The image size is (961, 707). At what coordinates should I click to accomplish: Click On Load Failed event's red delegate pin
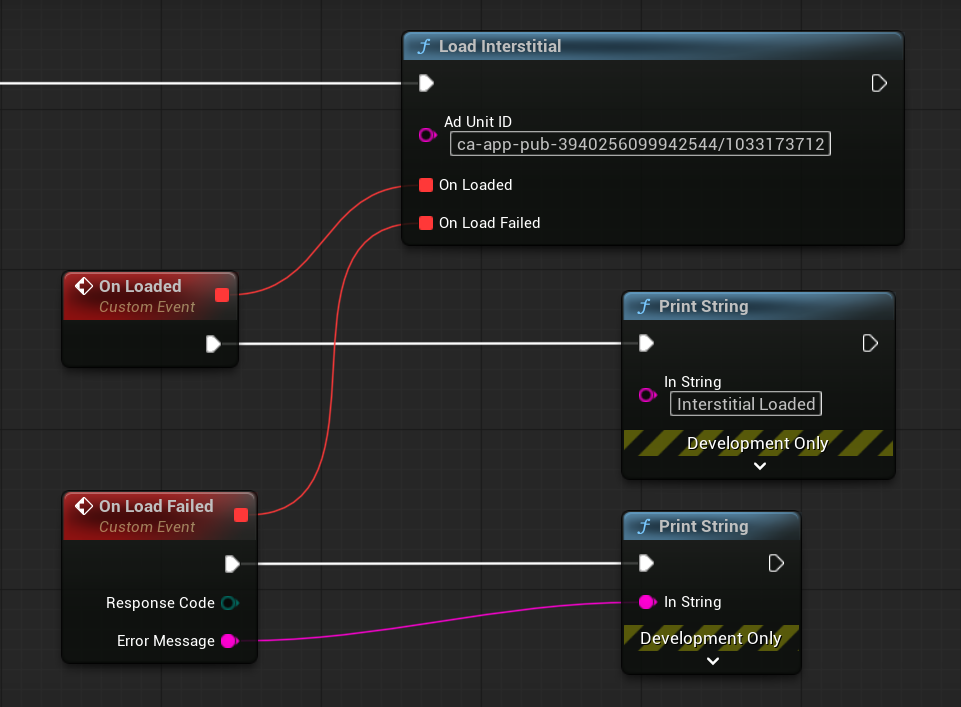241,515
